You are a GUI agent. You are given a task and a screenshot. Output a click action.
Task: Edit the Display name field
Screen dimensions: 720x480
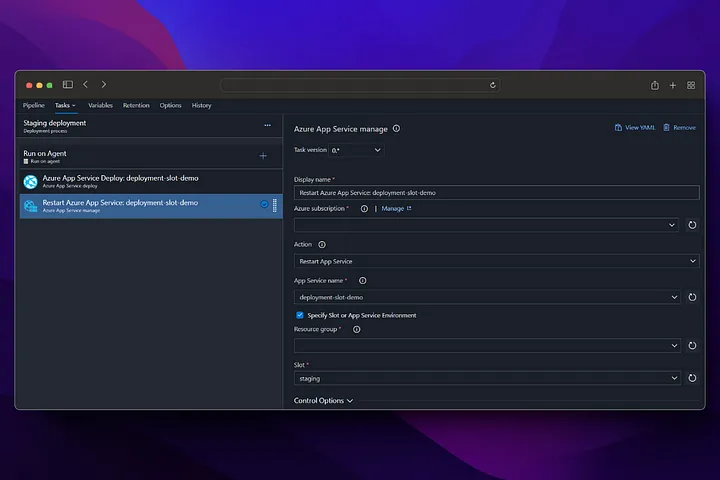(x=496, y=193)
